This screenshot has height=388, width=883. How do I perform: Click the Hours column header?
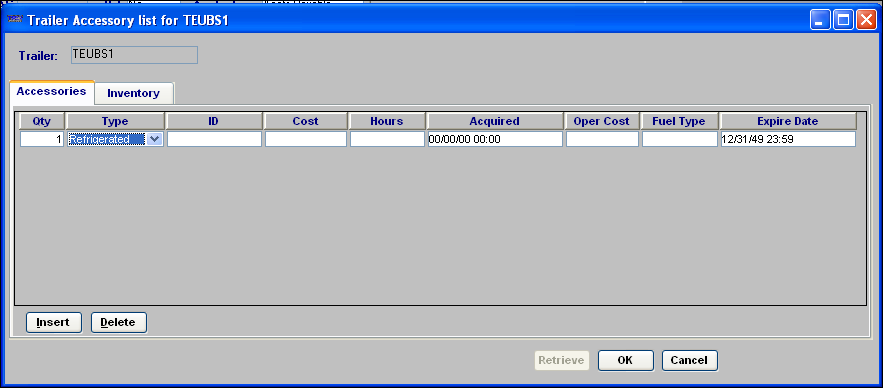click(x=387, y=122)
